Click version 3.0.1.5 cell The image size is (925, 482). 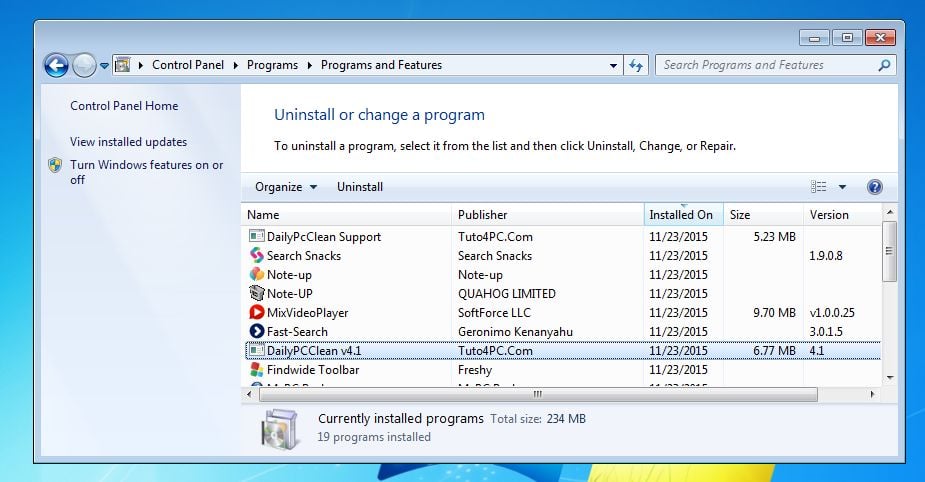point(826,332)
